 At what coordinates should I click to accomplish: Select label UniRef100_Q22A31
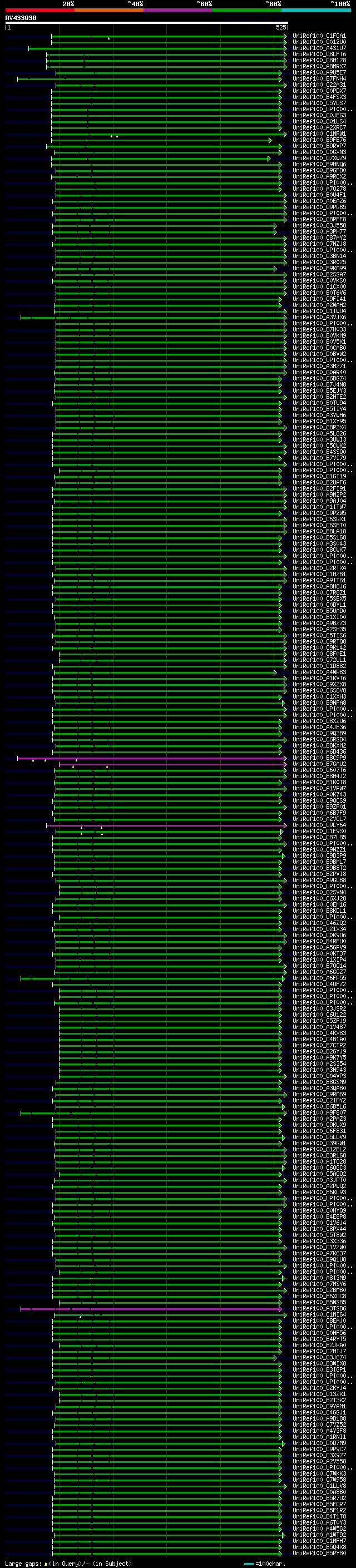click(319, 85)
